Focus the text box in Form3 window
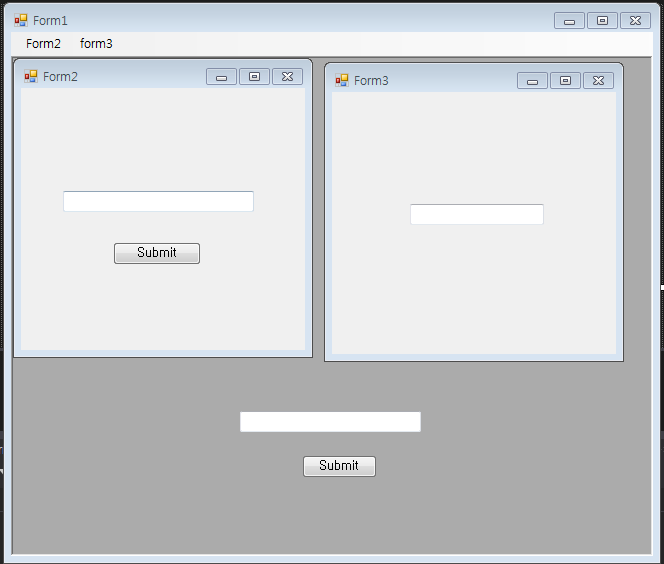664x564 pixels. tap(477, 214)
